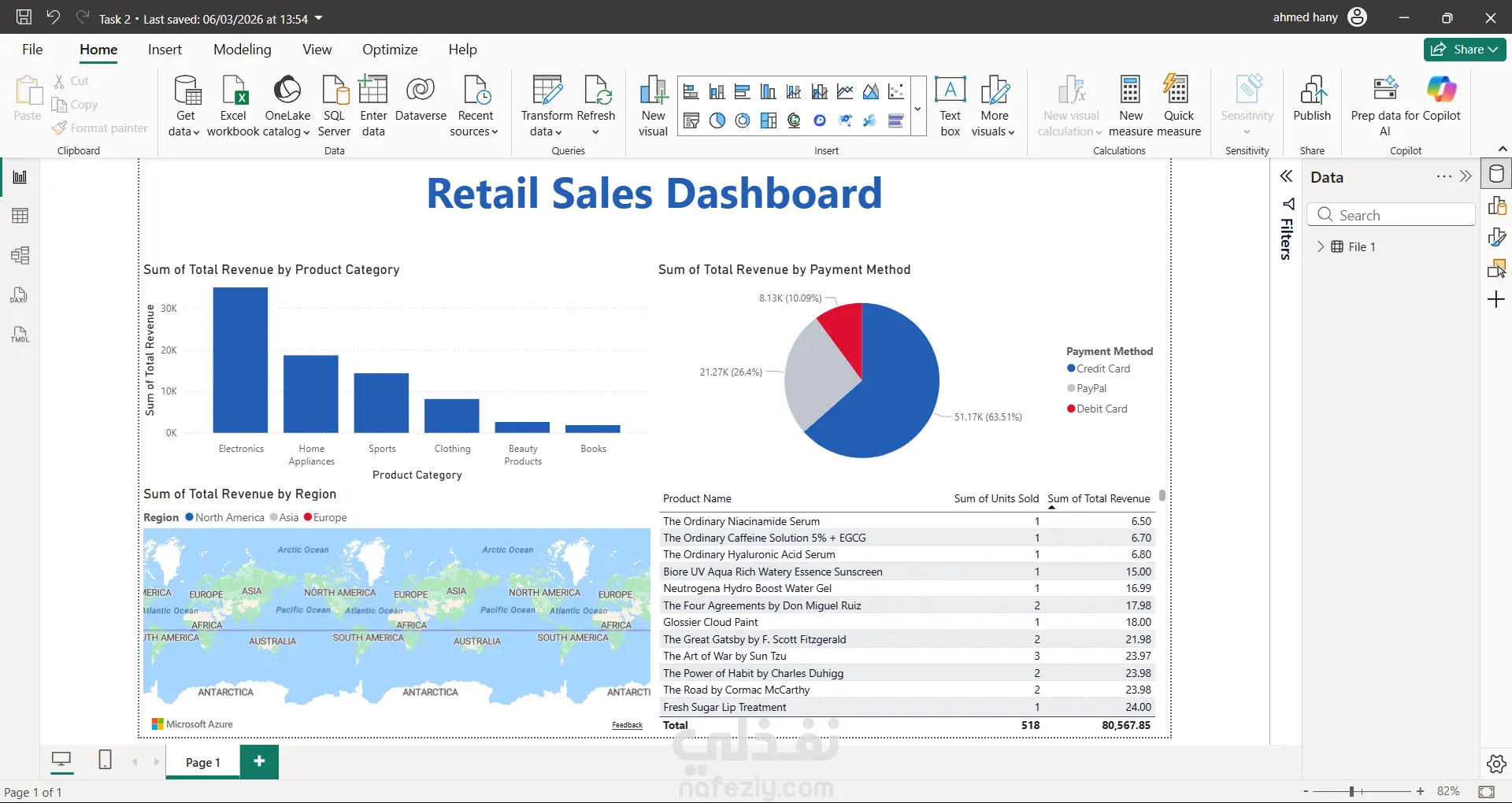This screenshot has height=803, width=1512.
Task: Insert a clustered bar chart visual
Action: tap(742, 92)
